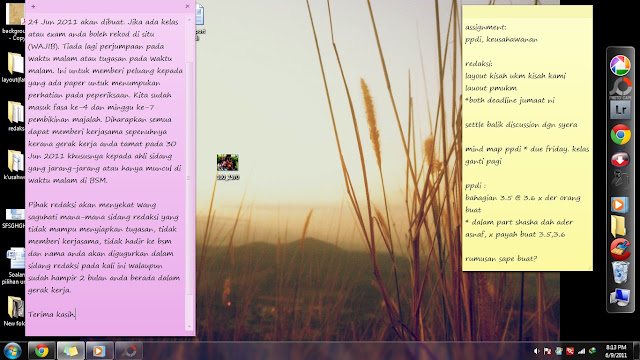Select the photo thumbnail on the desktop
The height and width of the screenshot is (360, 640).
[228, 167]
